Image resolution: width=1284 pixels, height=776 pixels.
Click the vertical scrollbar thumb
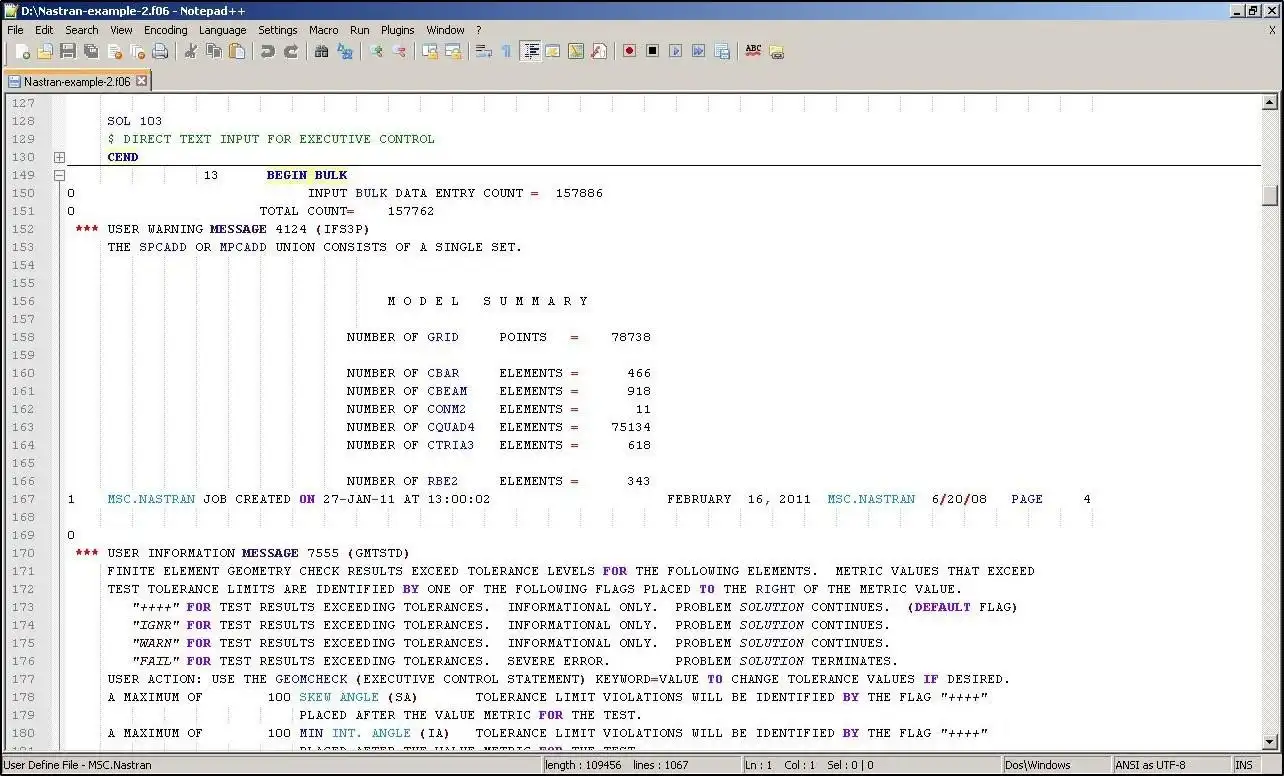point(1270,195)
